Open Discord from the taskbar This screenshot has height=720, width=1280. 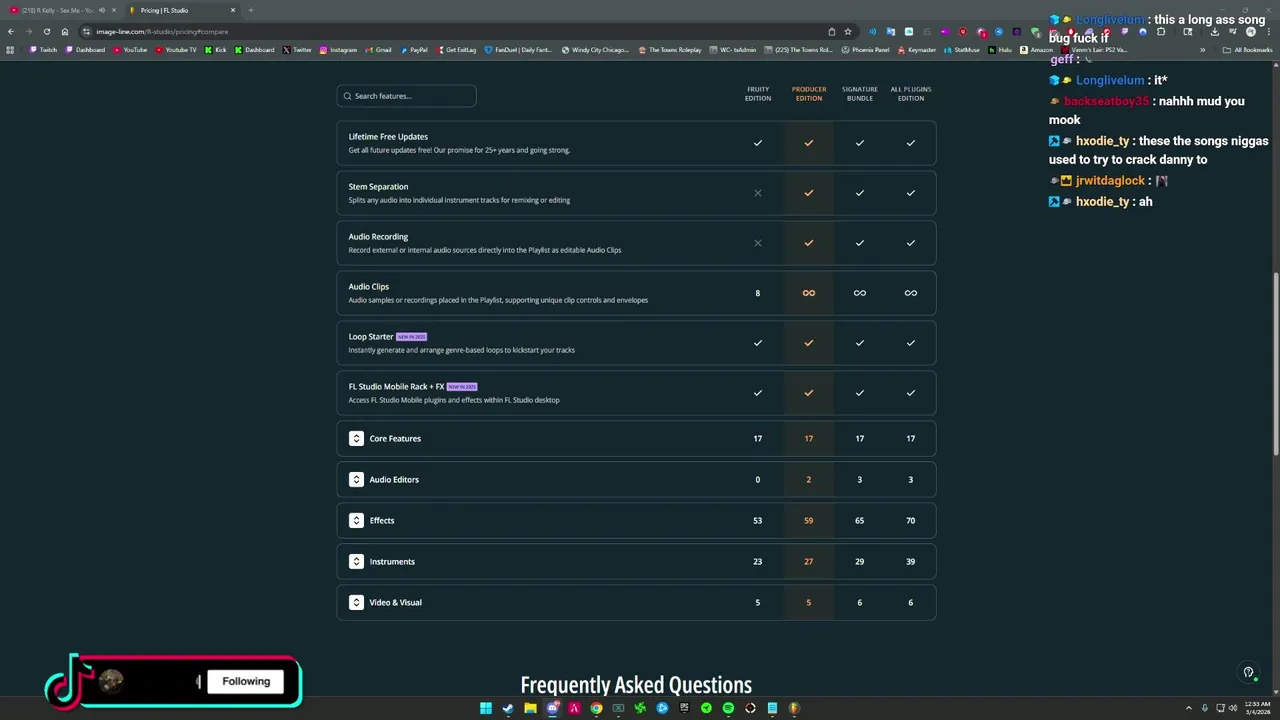coord(552,708)
